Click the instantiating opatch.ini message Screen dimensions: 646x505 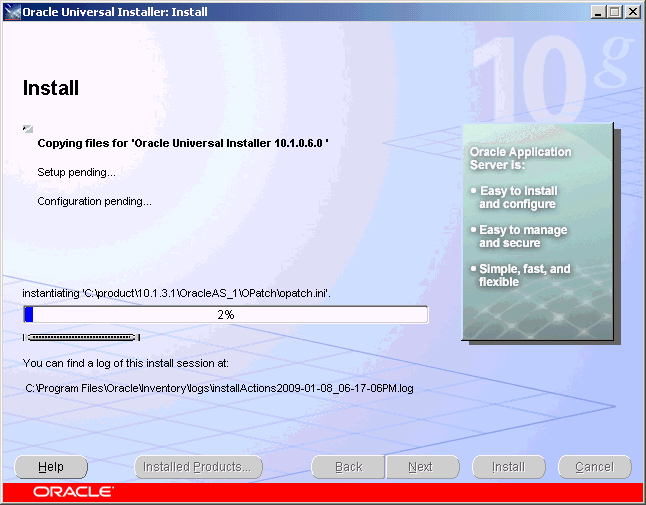pyautogui.click(x=176, y=293)
